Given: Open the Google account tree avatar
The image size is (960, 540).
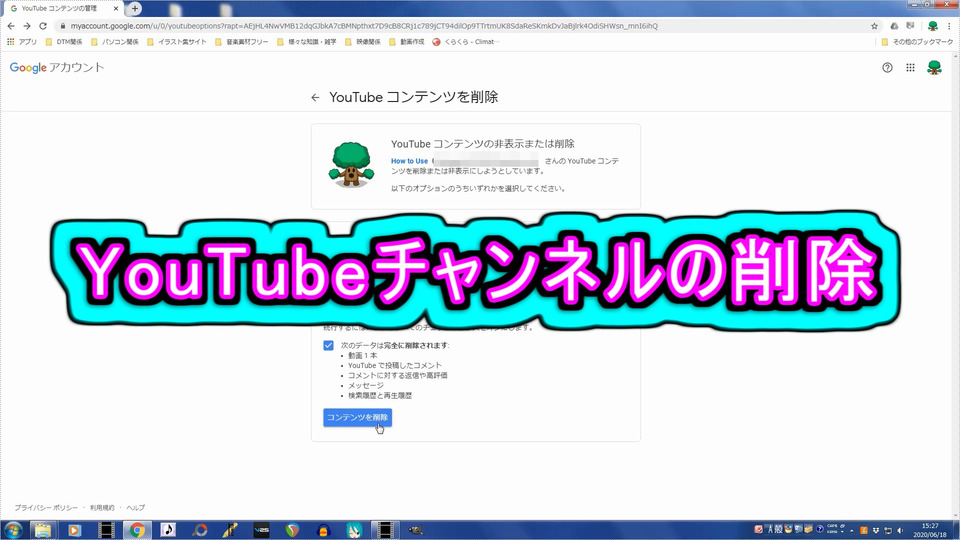Looking at the screenshot, I should click(934, 67).
